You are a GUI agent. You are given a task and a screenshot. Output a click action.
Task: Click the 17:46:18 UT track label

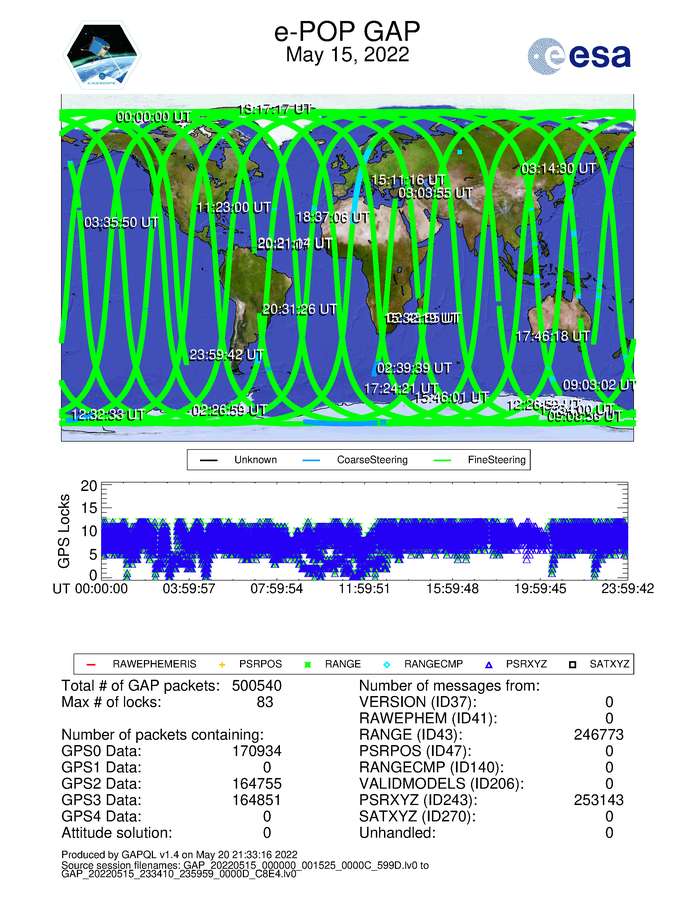553,337
